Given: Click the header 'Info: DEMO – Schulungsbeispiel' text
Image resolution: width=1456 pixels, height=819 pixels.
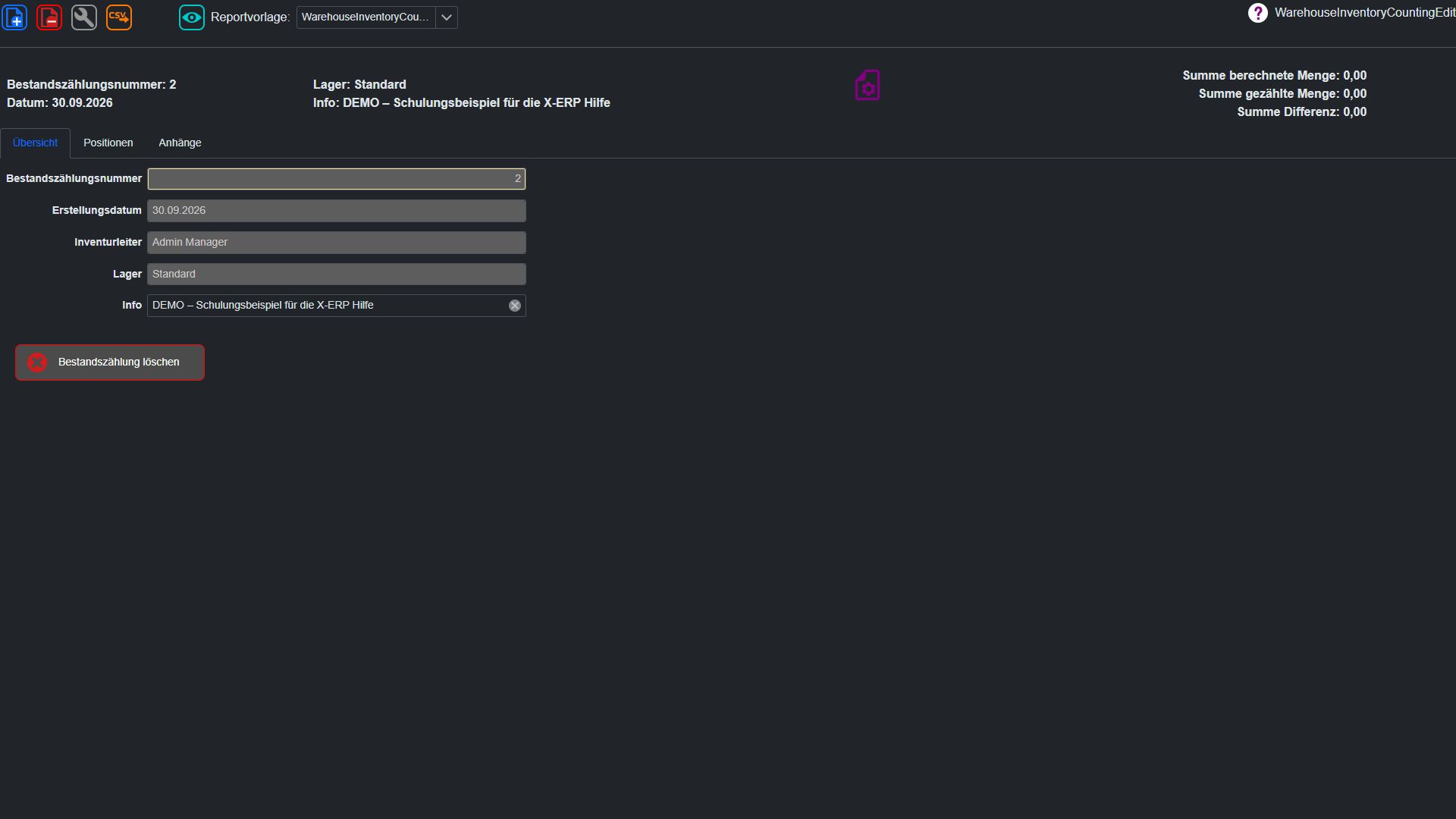Looking at the screenshot, I should pyautogui.click(x=462, y=103).
